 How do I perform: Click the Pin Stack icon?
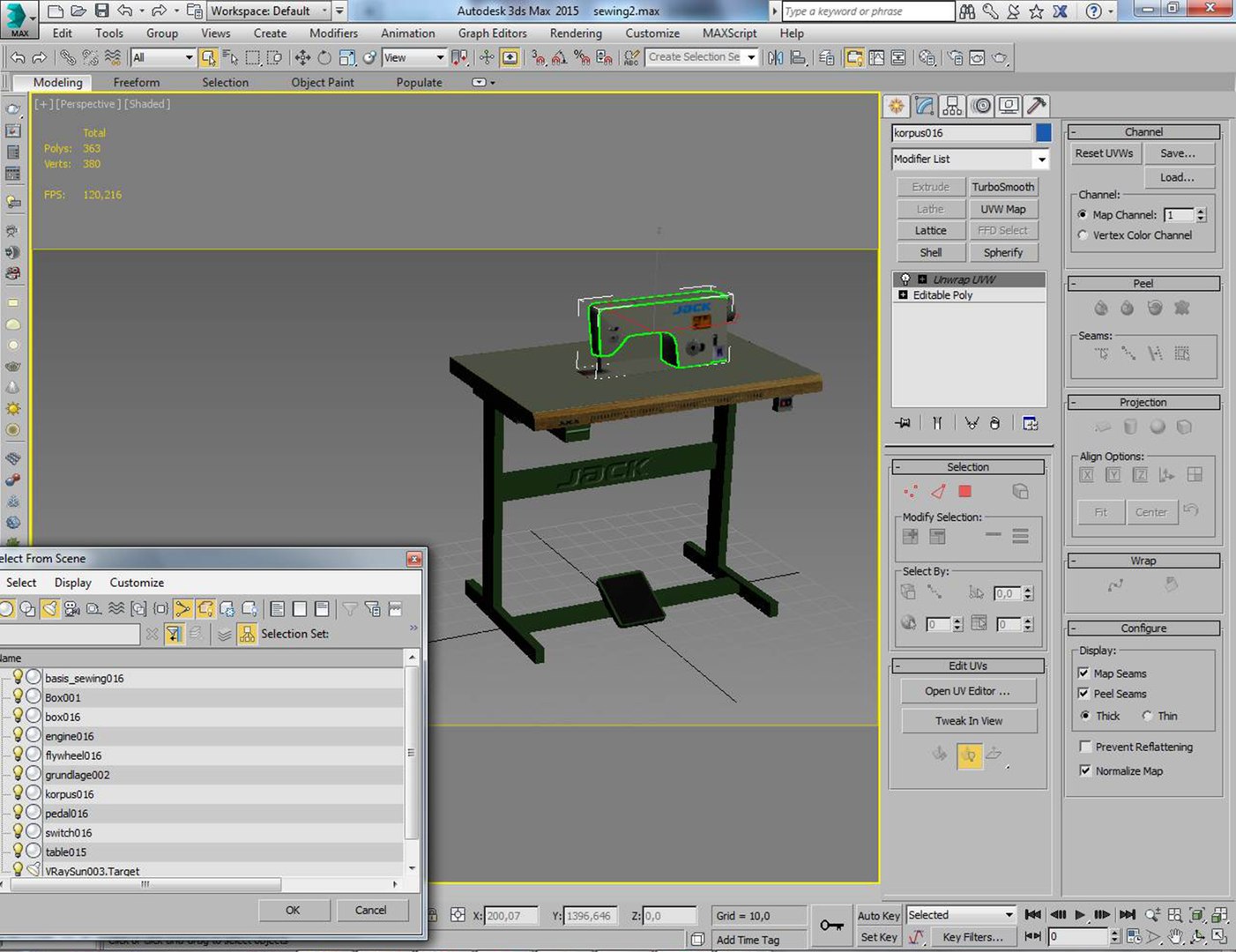(904, 423)
